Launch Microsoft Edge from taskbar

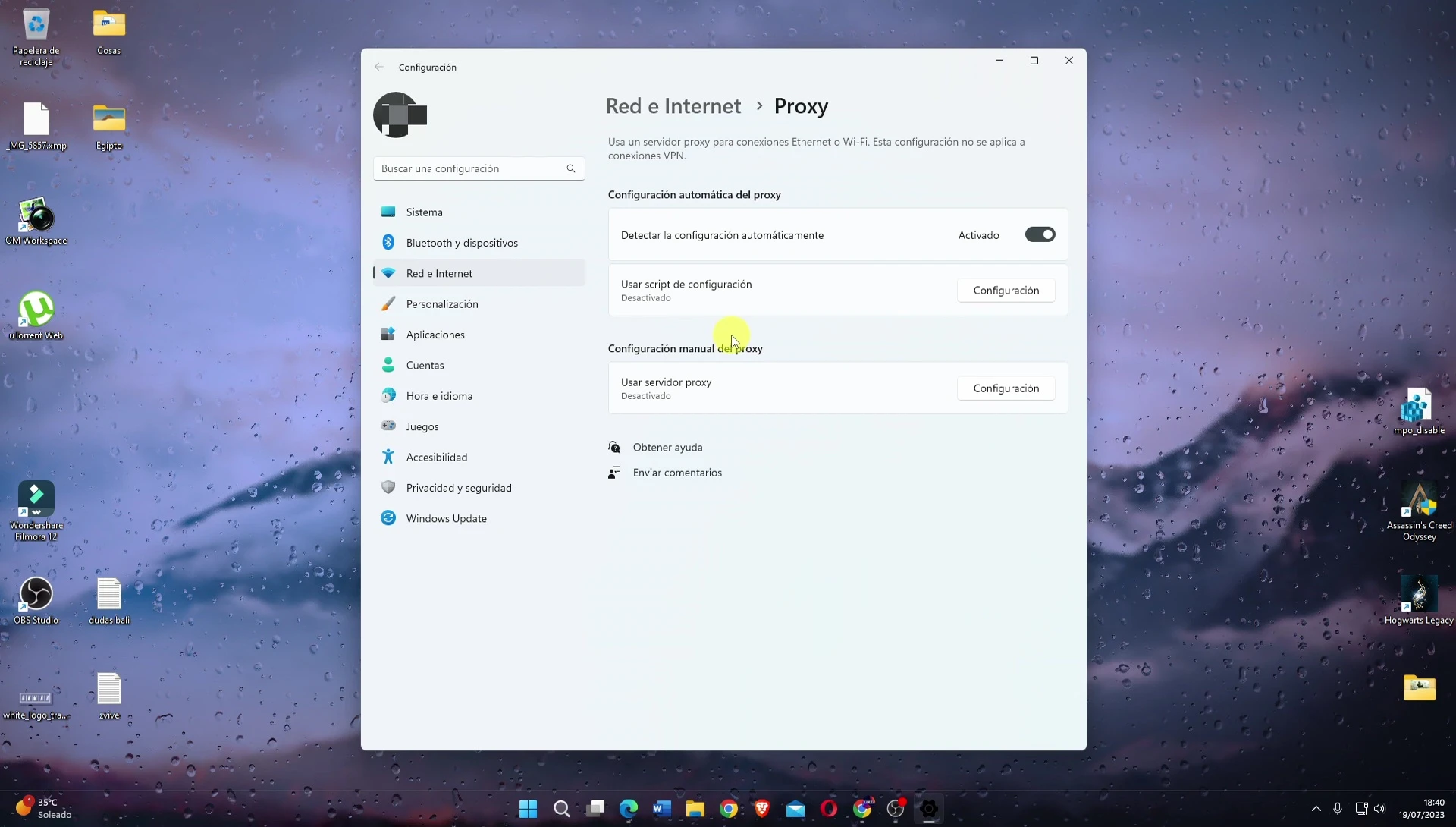click(629, 809)
